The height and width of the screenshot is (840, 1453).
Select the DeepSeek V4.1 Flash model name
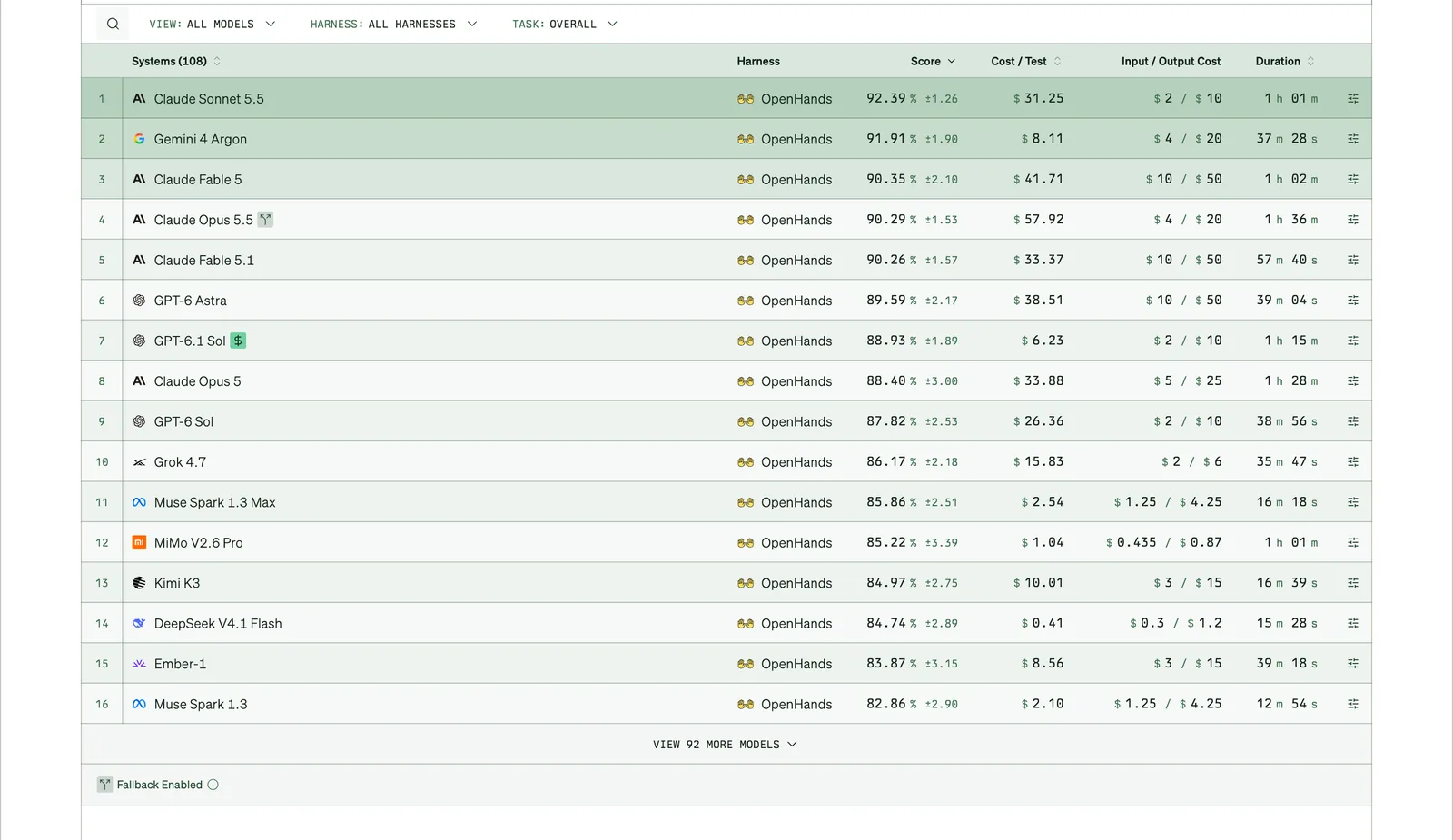[x=218, y=624]
